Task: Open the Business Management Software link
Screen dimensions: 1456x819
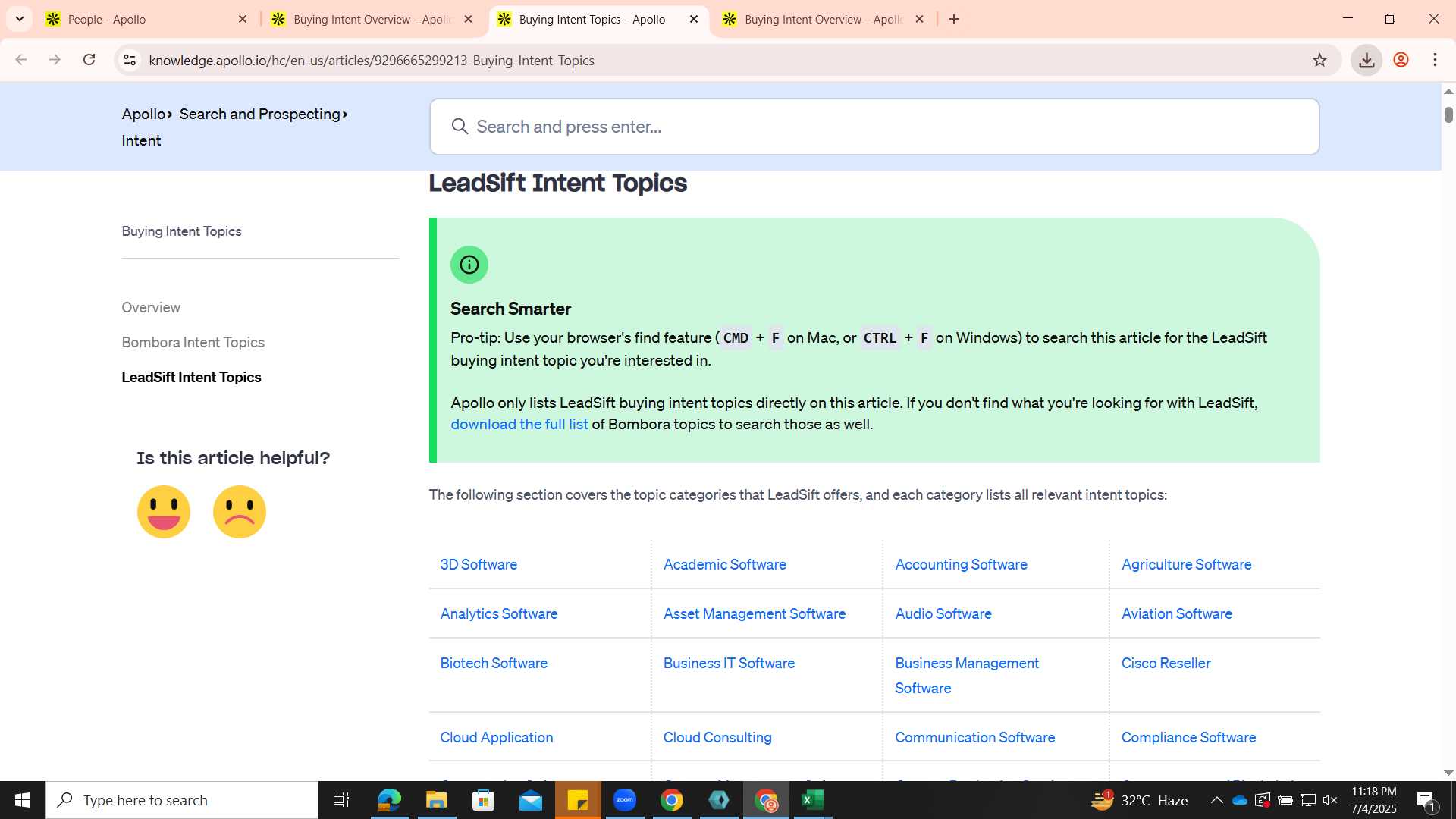Action: coord(967,675)
